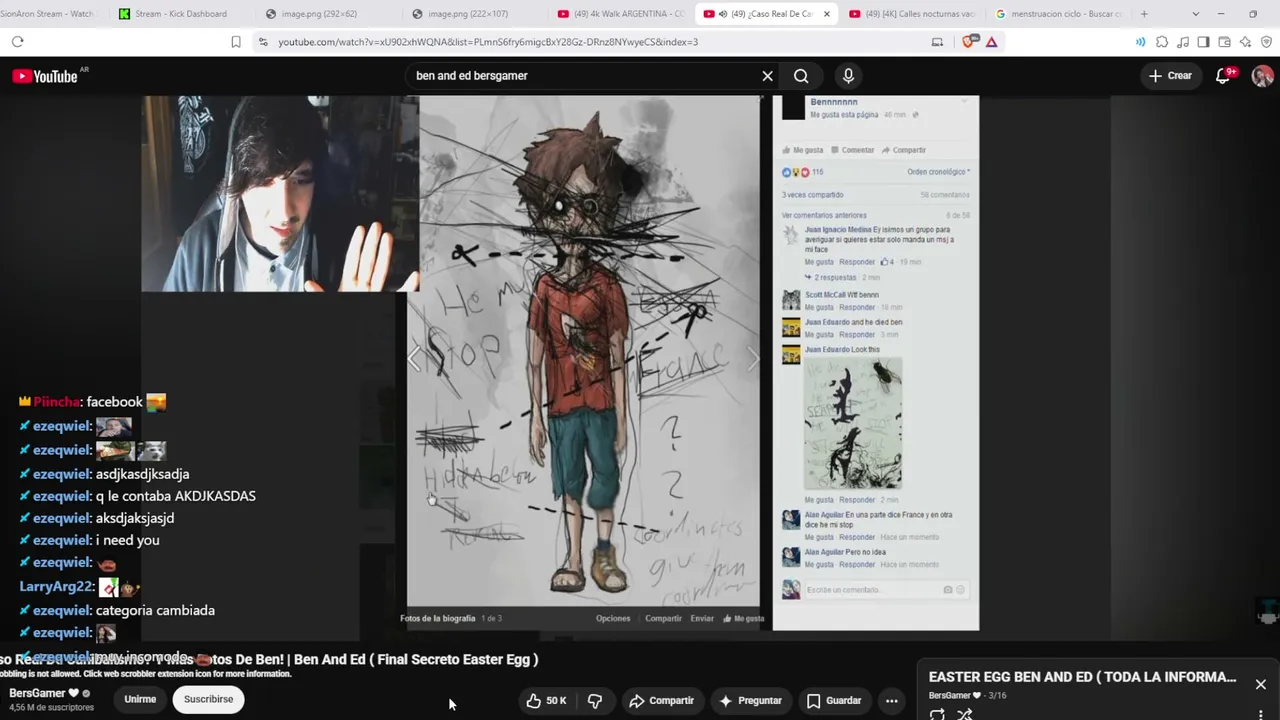Image resolution: width=1280 pixels, height=720 pixels.
Task: Open the BersGamer channel name
Action: click(38, 693)
